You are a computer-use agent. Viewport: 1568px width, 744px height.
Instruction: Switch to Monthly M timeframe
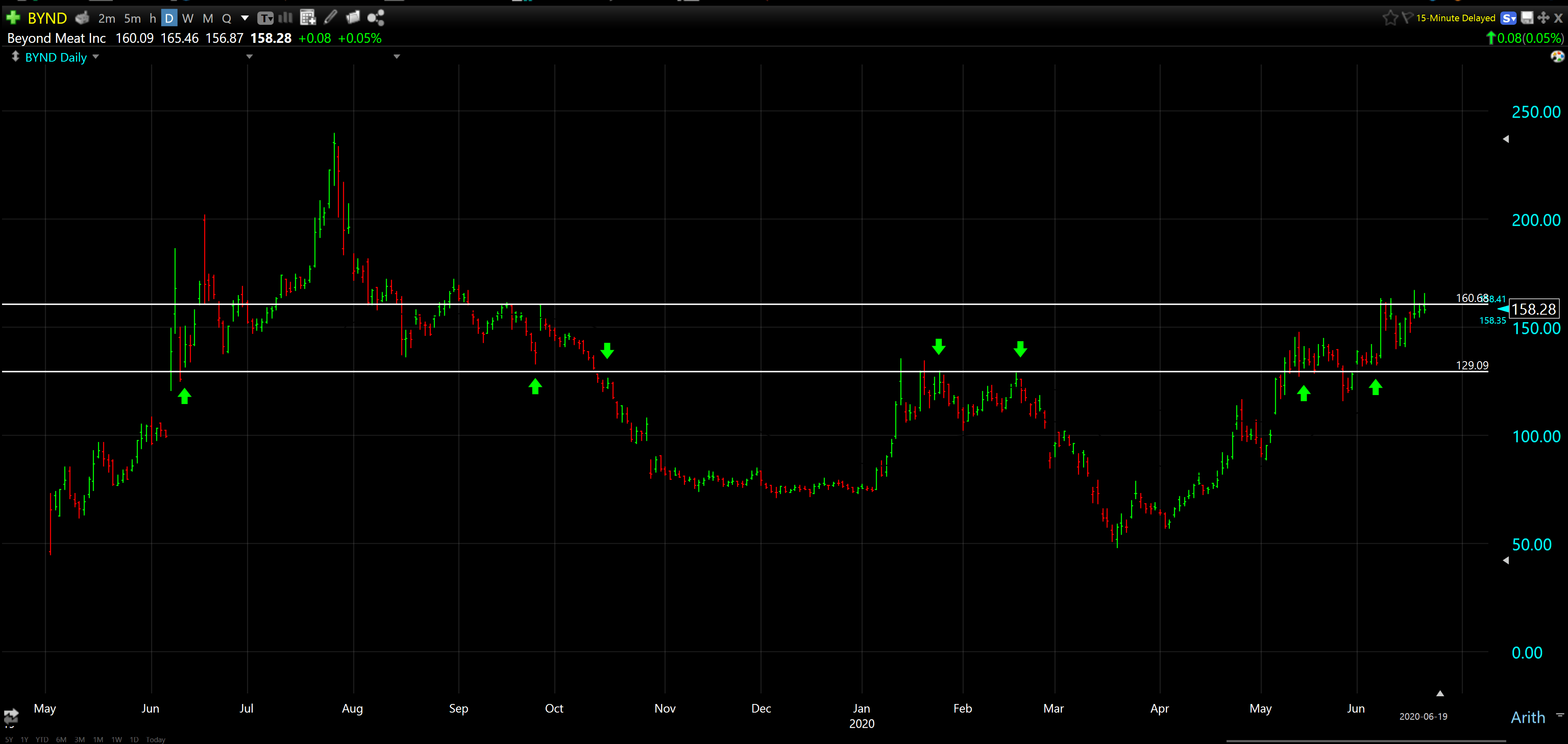click(x=208, y=19)
